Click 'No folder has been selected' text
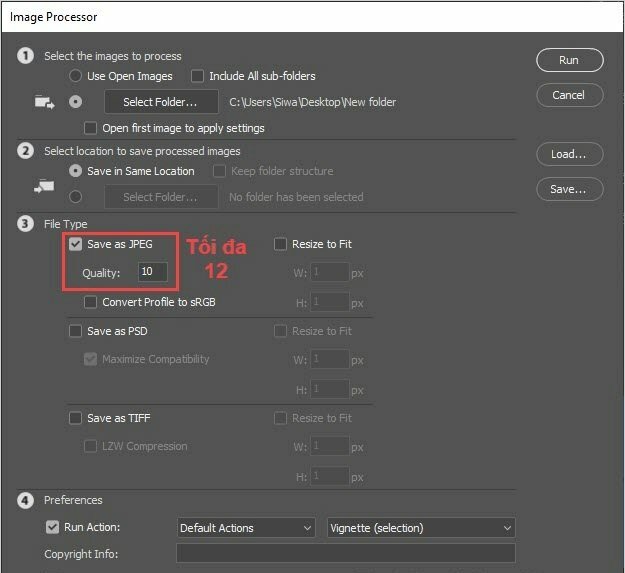 click(296, 197)
